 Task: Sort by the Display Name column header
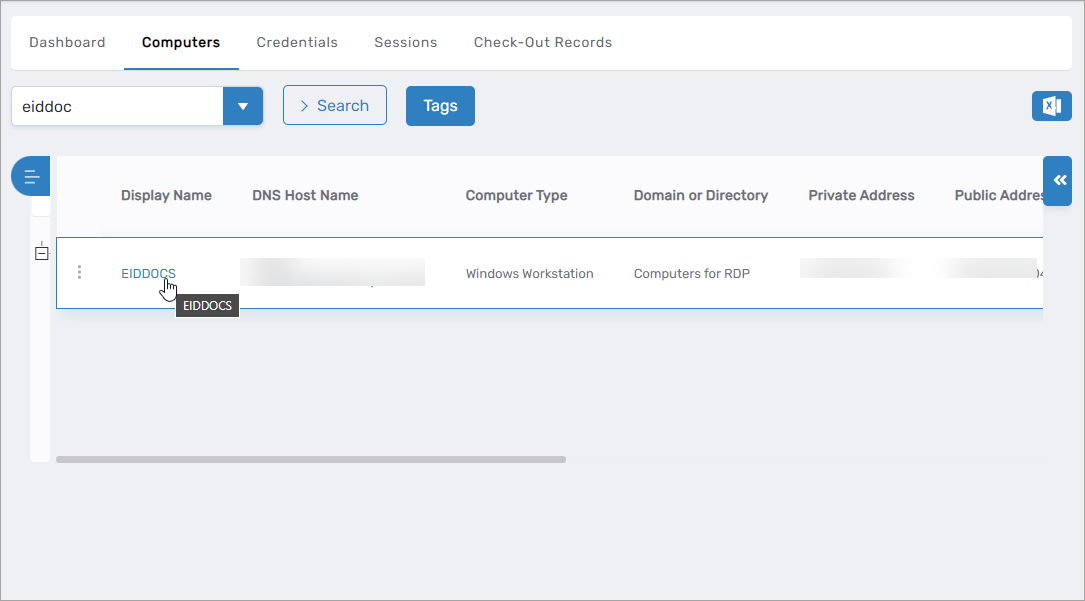click(x=166, y=195)
